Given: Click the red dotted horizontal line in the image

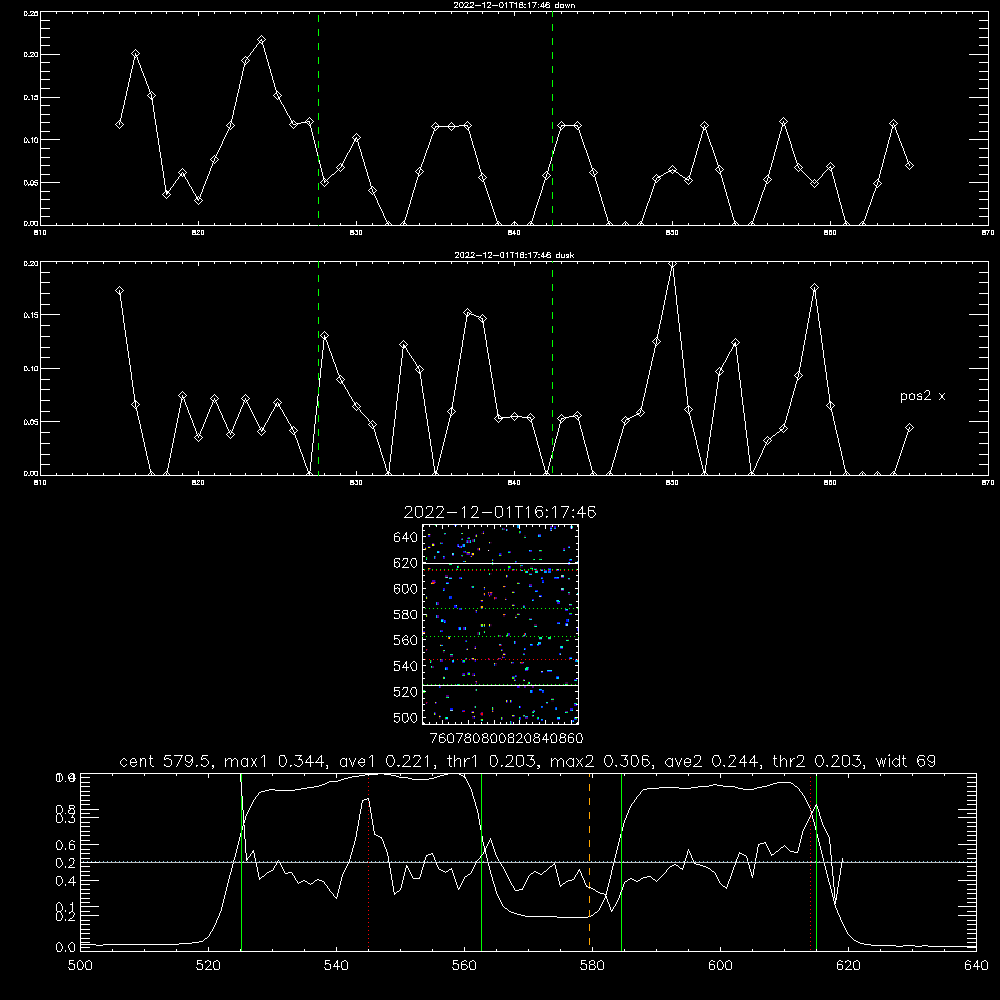Looking at the screenshot, I should [x=500, y=660].
